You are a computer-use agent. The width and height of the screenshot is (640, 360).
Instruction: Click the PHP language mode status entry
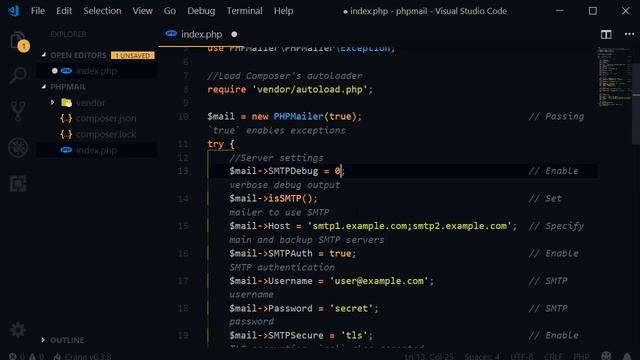(x=581, y=356)
